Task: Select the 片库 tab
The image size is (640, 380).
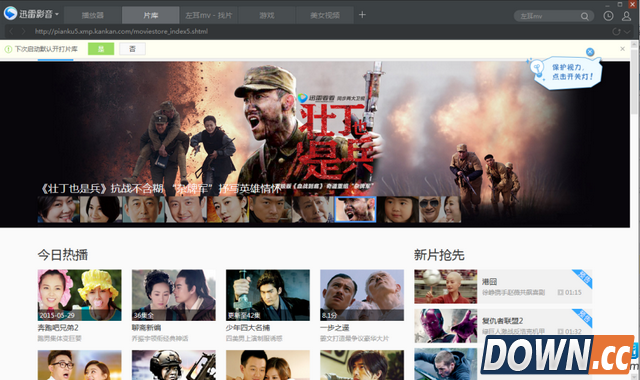Action: coord(151,16)
